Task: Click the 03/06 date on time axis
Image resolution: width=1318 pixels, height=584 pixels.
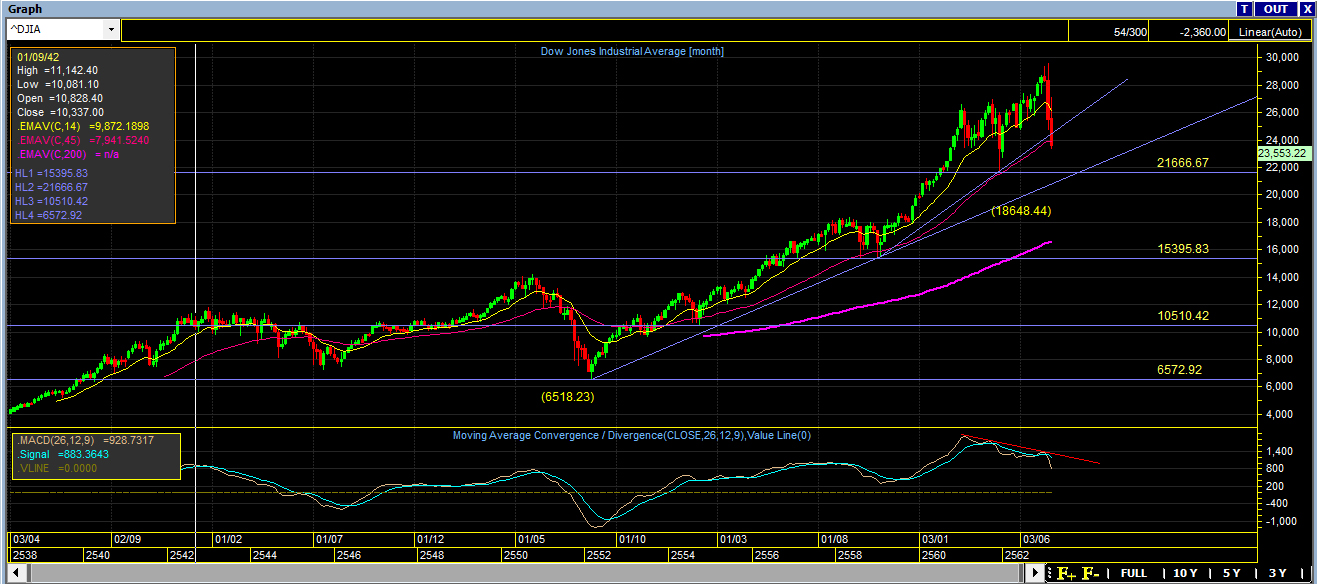Action: point(1035,538)
